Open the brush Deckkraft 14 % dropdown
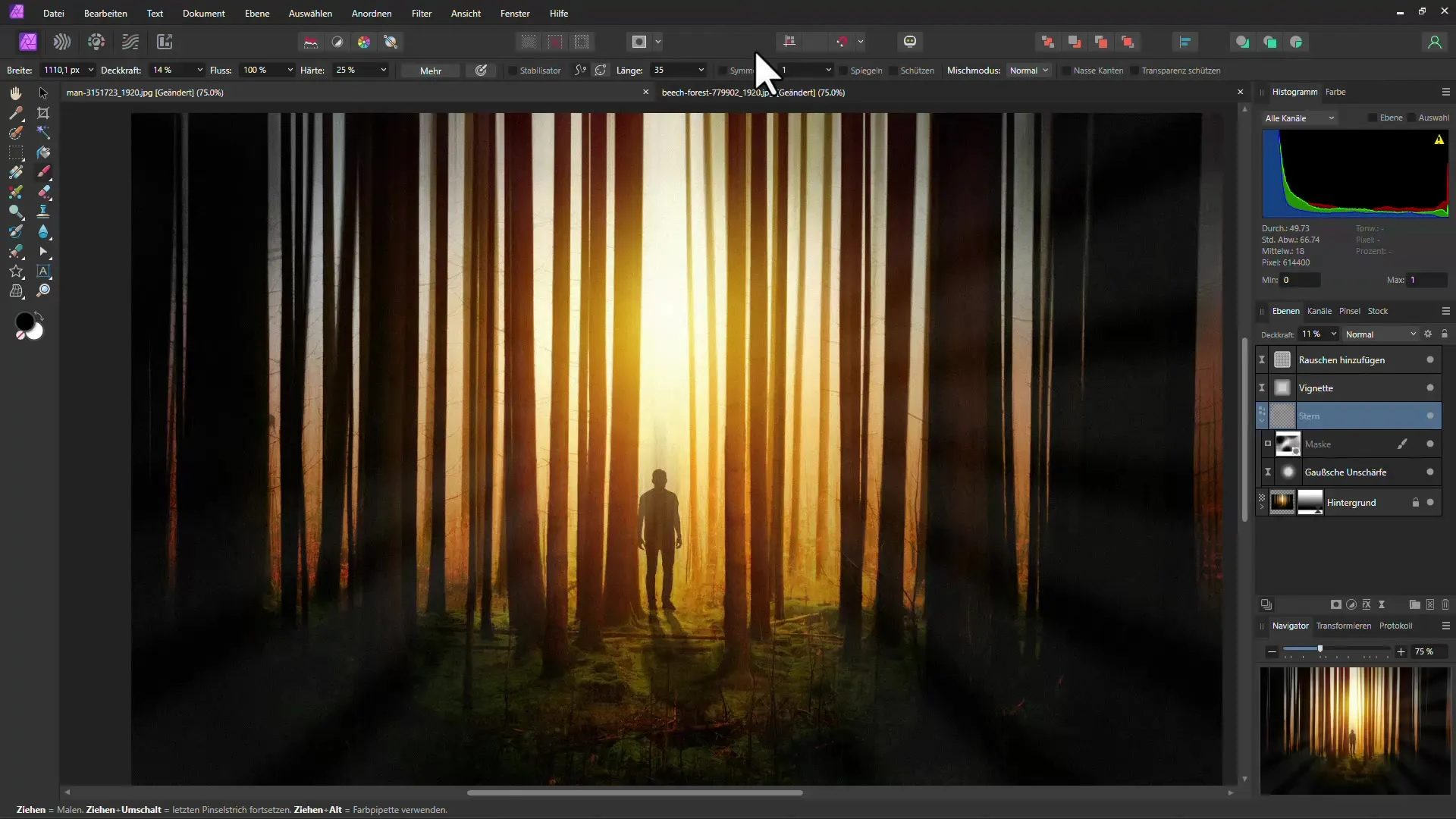Image resolution: width=1456 pixels, height=819 pixels. [x=199, y=70]
